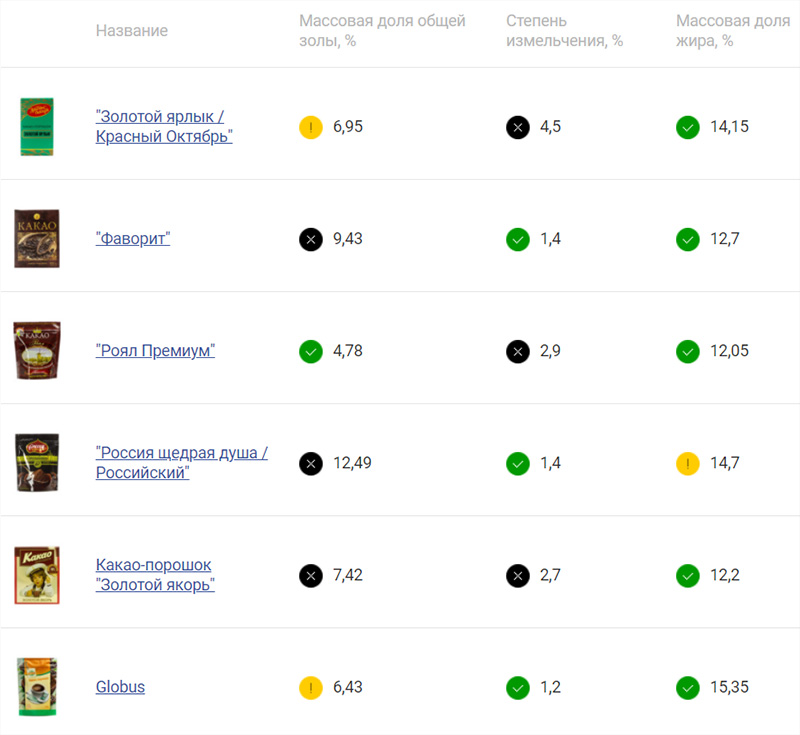This screenshot has height=735, width=800.
Task: Click black cross icon beside 9,43 ash value
Action: pyautogui.click(x=311, y=239)
